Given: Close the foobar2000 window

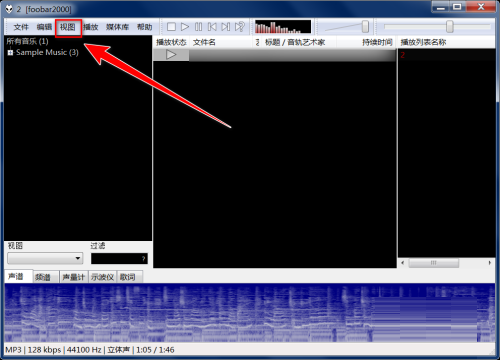Looking at the screenshot, I should 481,7.
